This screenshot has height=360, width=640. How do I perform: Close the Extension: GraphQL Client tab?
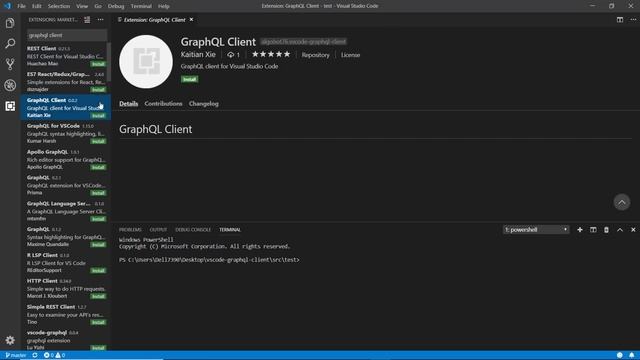tap(191, 20)
